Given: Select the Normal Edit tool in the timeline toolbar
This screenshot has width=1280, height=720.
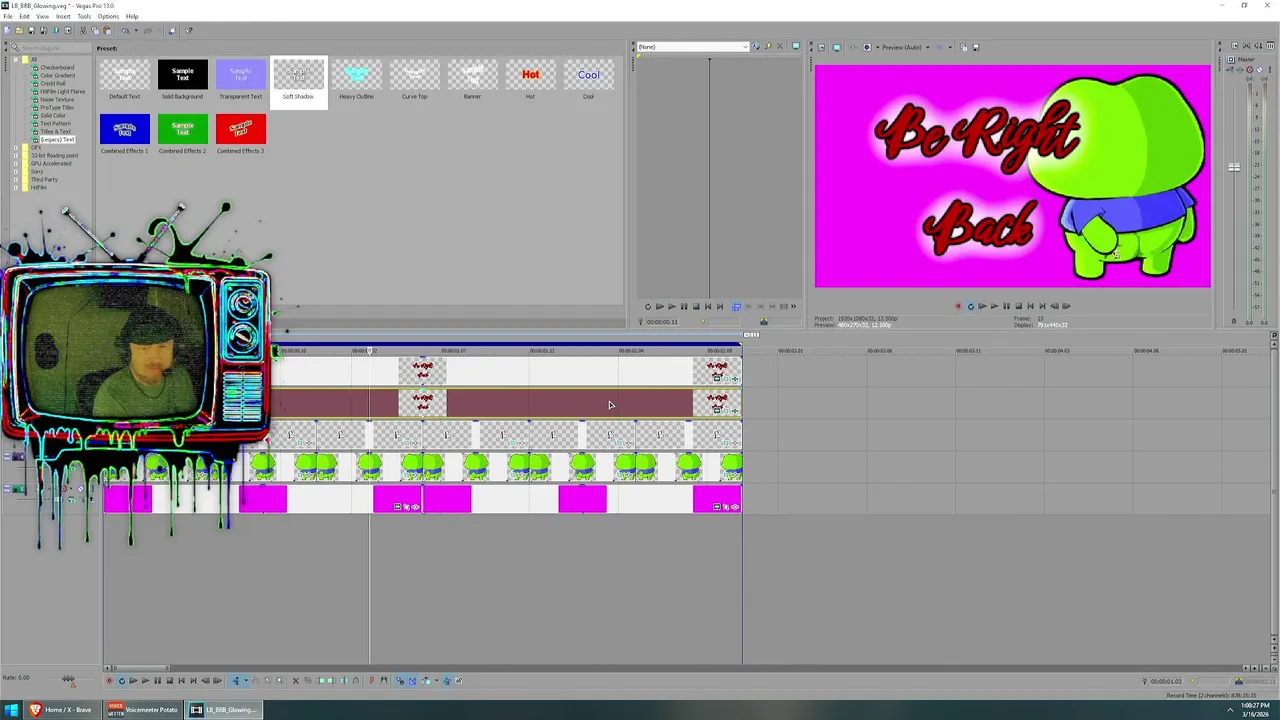Looking at the screenshot, I should coord(236,681).
